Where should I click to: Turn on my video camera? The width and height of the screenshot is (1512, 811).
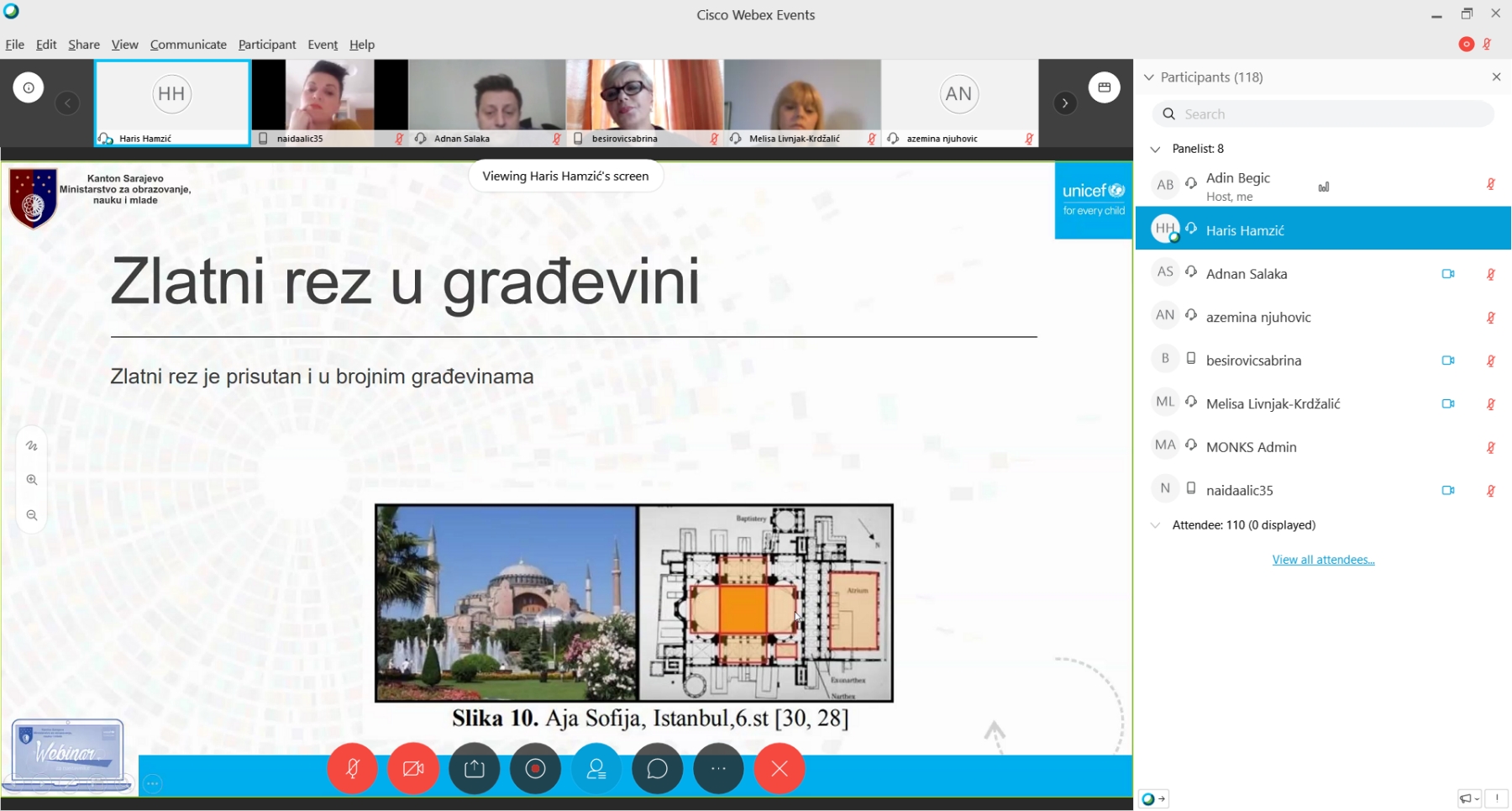point(413,768)
